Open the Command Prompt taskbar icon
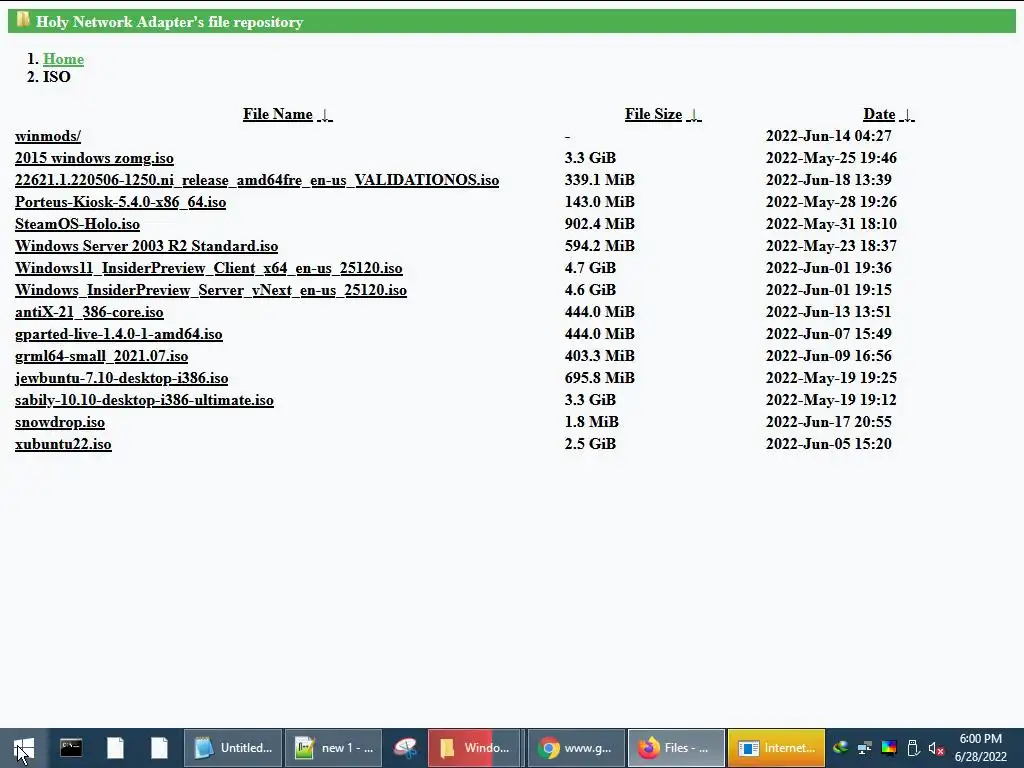1024x768 pixels. pos(71,748)
